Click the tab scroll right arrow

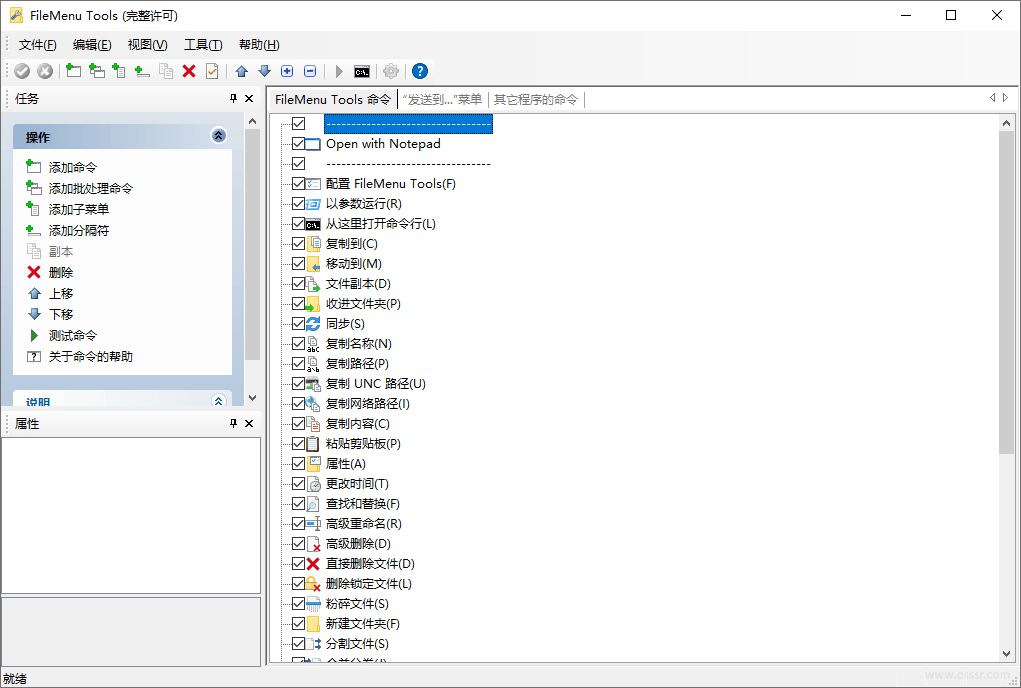(x=1005, y=98)
